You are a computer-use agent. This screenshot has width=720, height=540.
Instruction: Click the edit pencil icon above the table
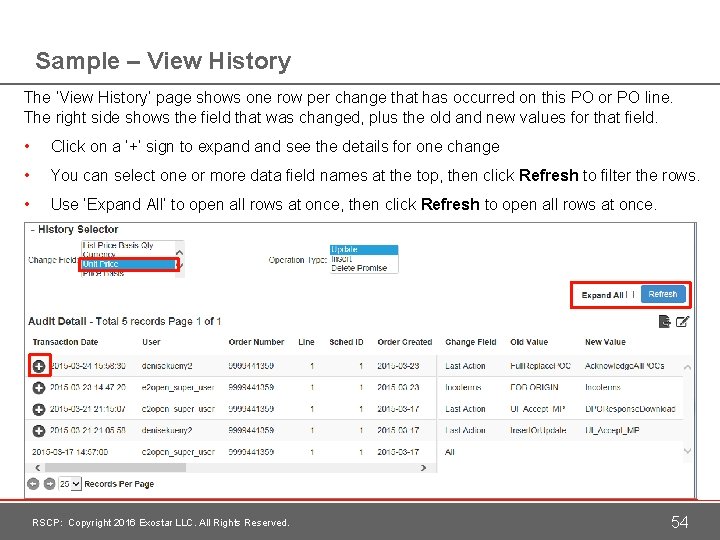click(x=682, y=321)
